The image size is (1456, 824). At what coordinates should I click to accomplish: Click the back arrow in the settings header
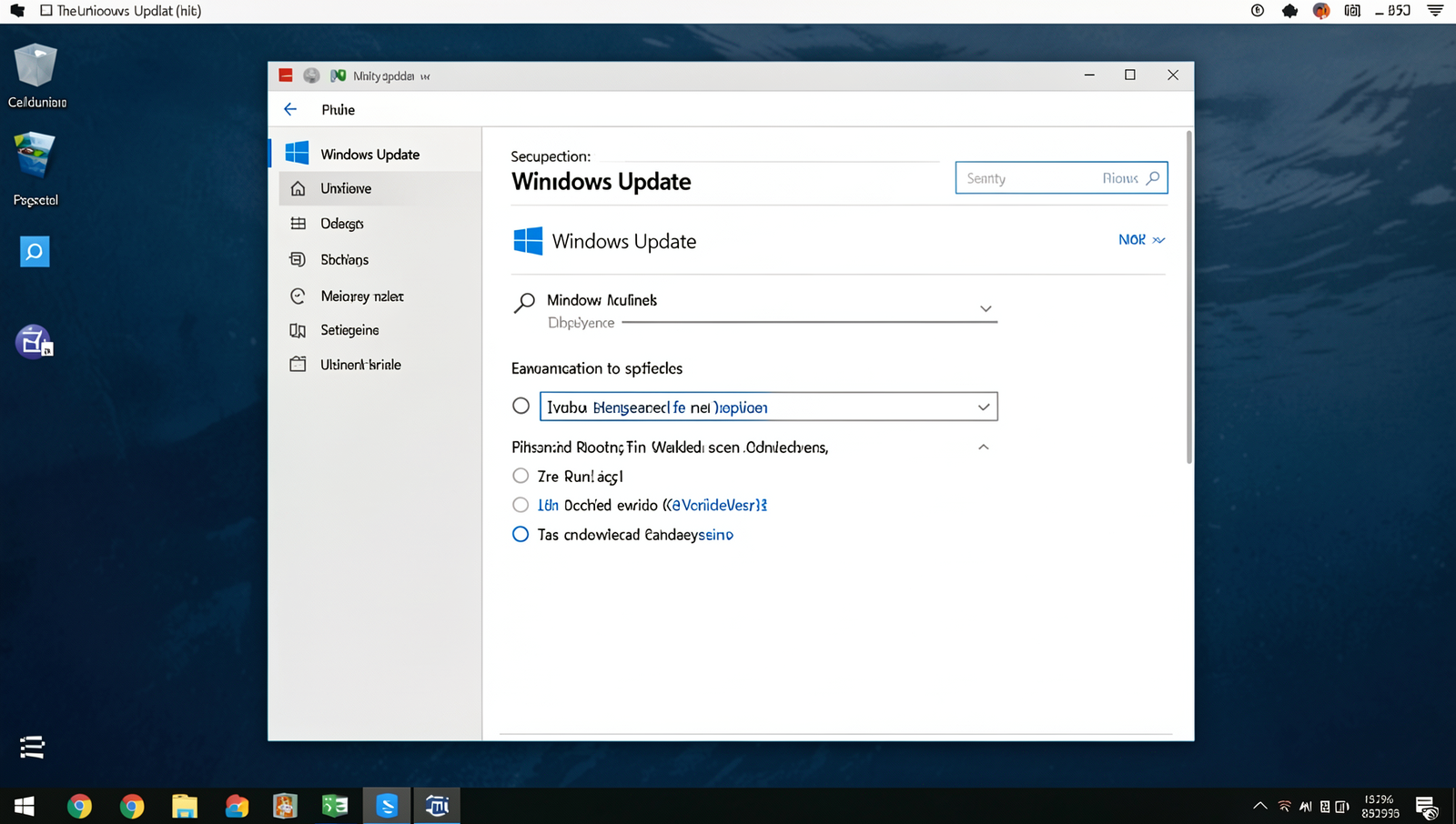pyautogui.click(x=290, y=109)
